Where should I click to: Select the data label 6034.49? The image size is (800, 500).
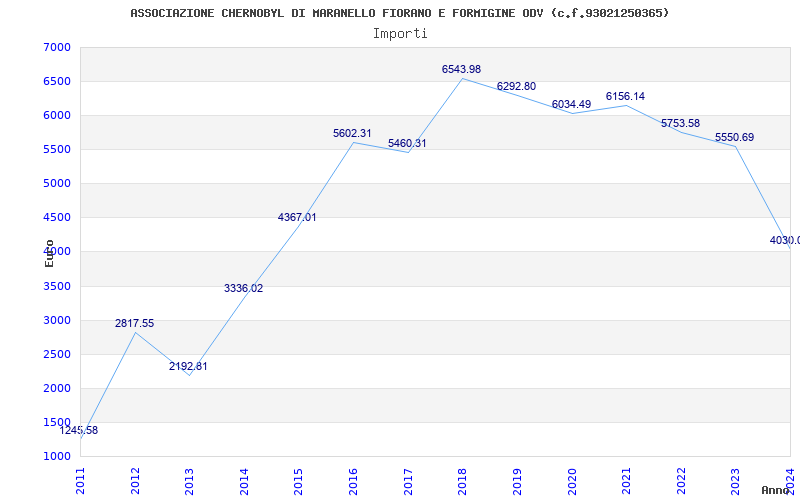[571, 104]
